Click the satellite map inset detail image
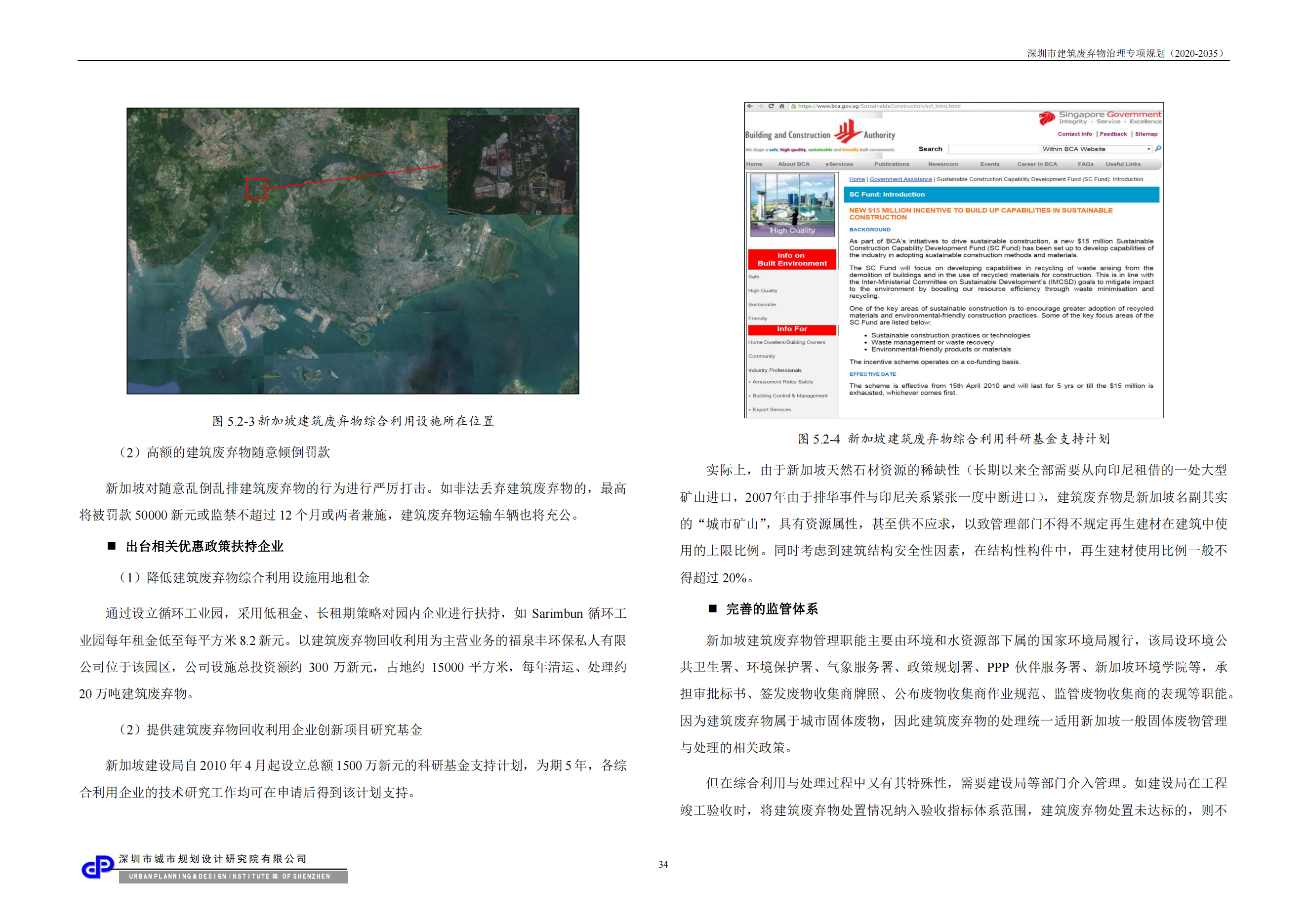Screen dimensions: 1307x924 [x=512, y=165]
